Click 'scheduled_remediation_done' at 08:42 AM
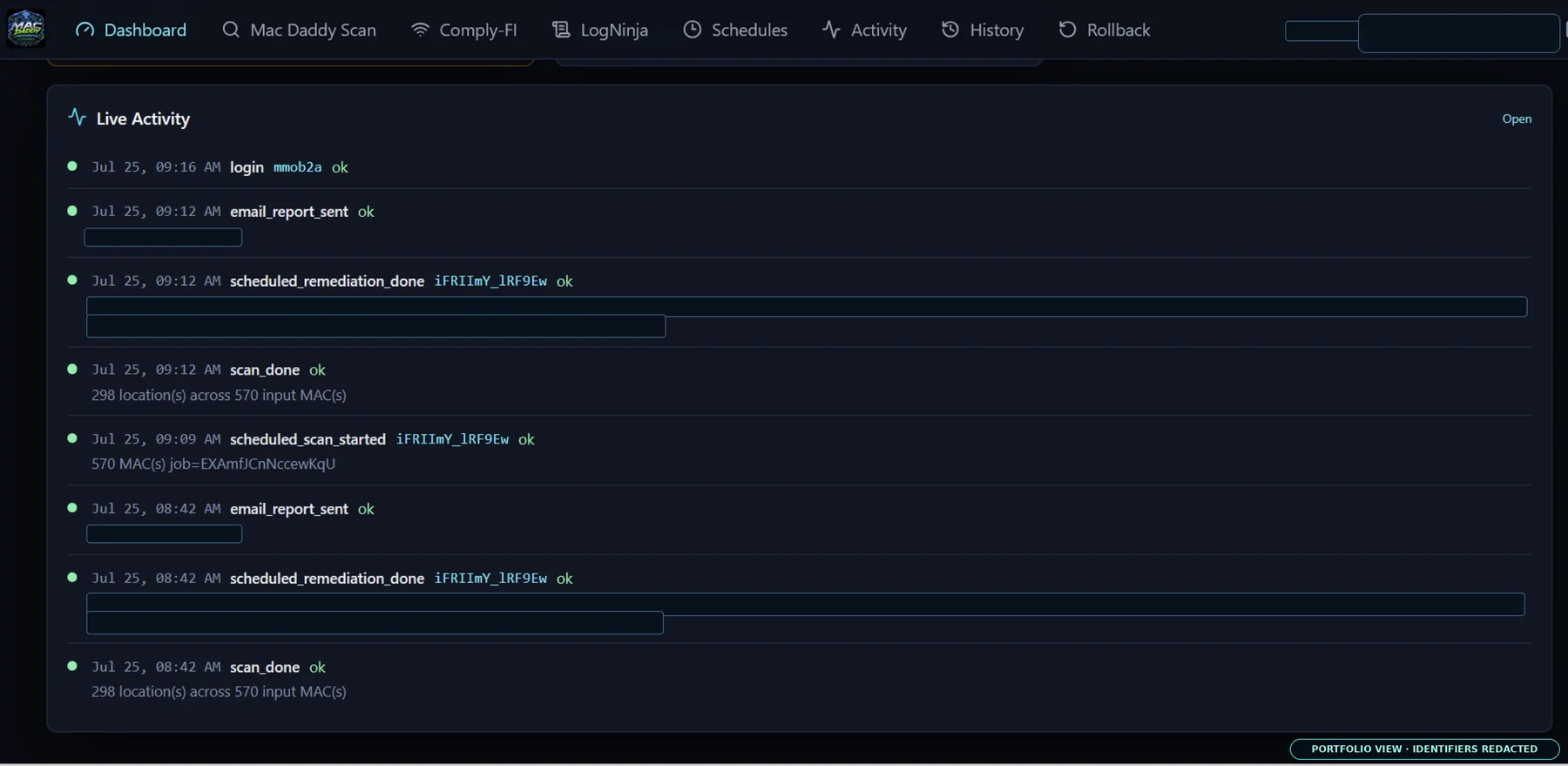This screenshot has height=766, width=1568. 327,579
